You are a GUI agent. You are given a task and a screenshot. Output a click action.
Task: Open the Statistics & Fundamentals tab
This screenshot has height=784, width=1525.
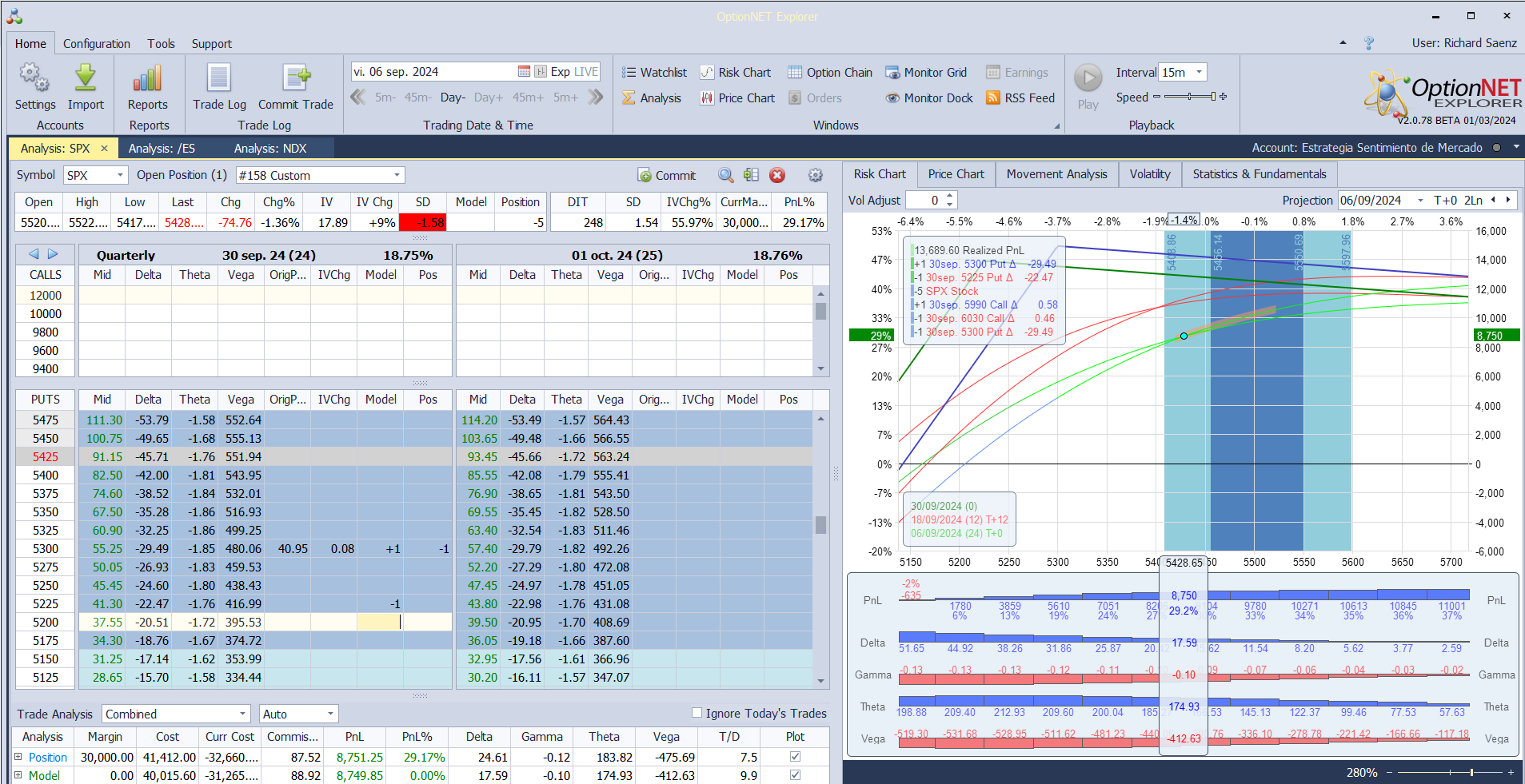1260,174
